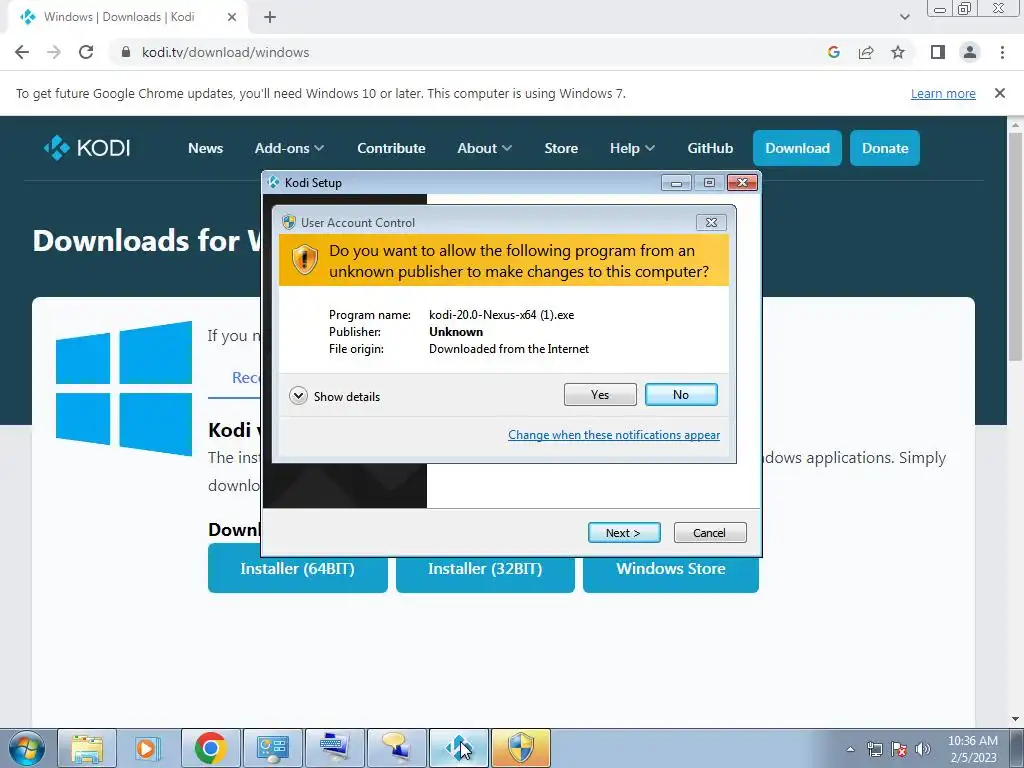The width and height of the screenshot is (1024, 768).
Task: Click the Chrome back arrow
Action: coord(22,52)
